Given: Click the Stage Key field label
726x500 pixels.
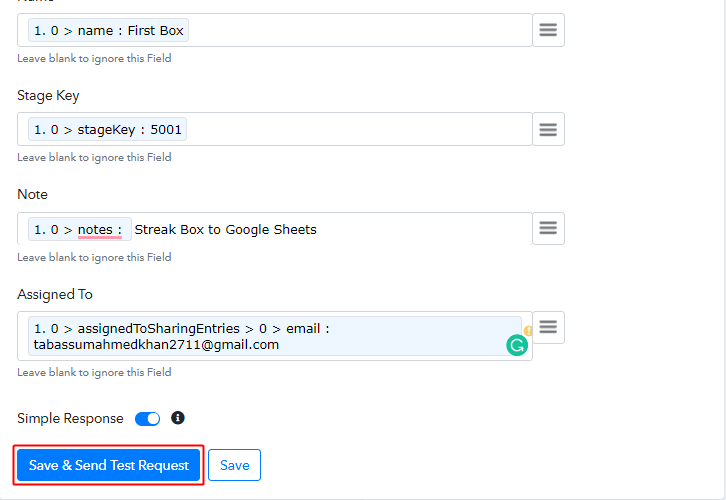Looking at the screenshot, I should click(48, 96).
